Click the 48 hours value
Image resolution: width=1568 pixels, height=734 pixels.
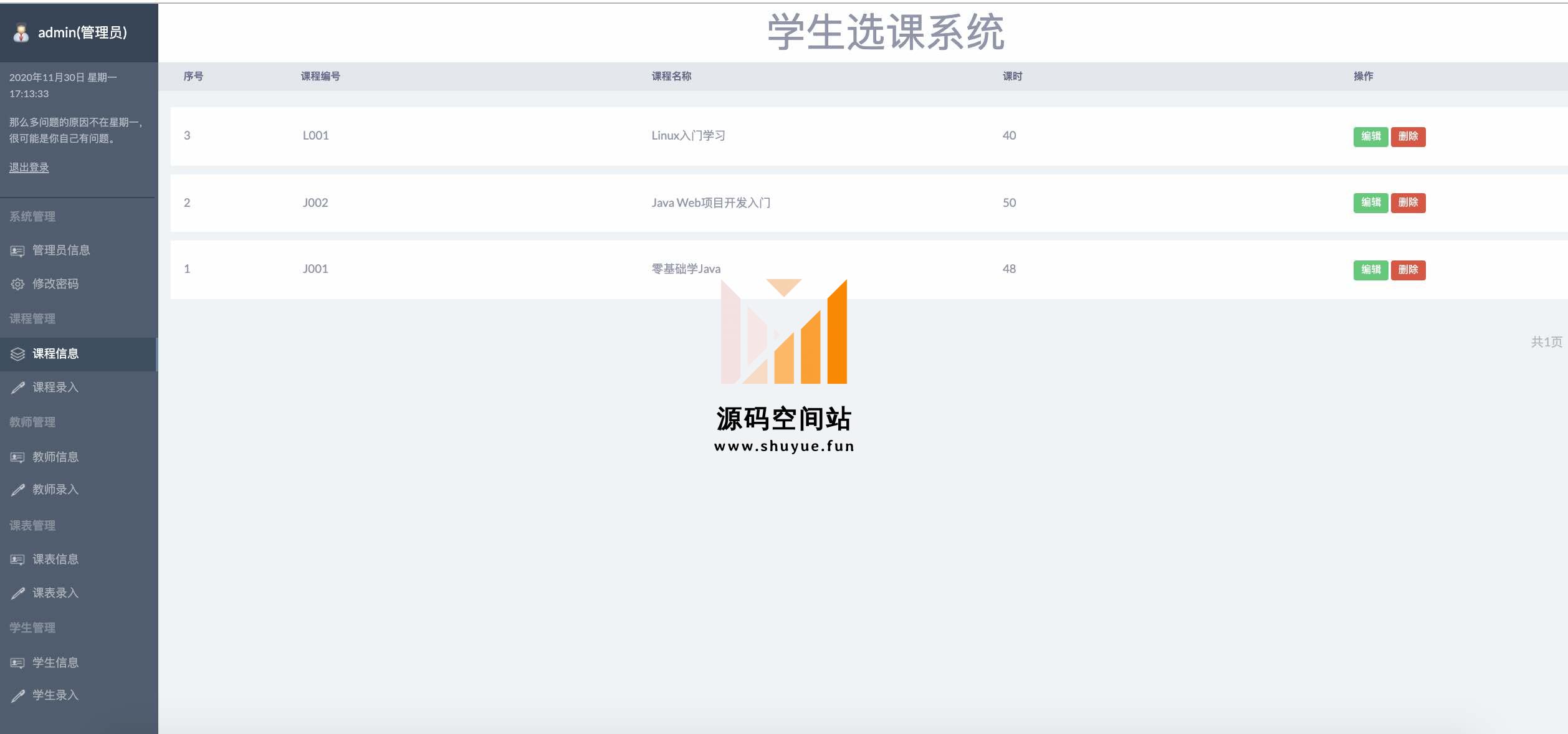(x=1009, y=269)
